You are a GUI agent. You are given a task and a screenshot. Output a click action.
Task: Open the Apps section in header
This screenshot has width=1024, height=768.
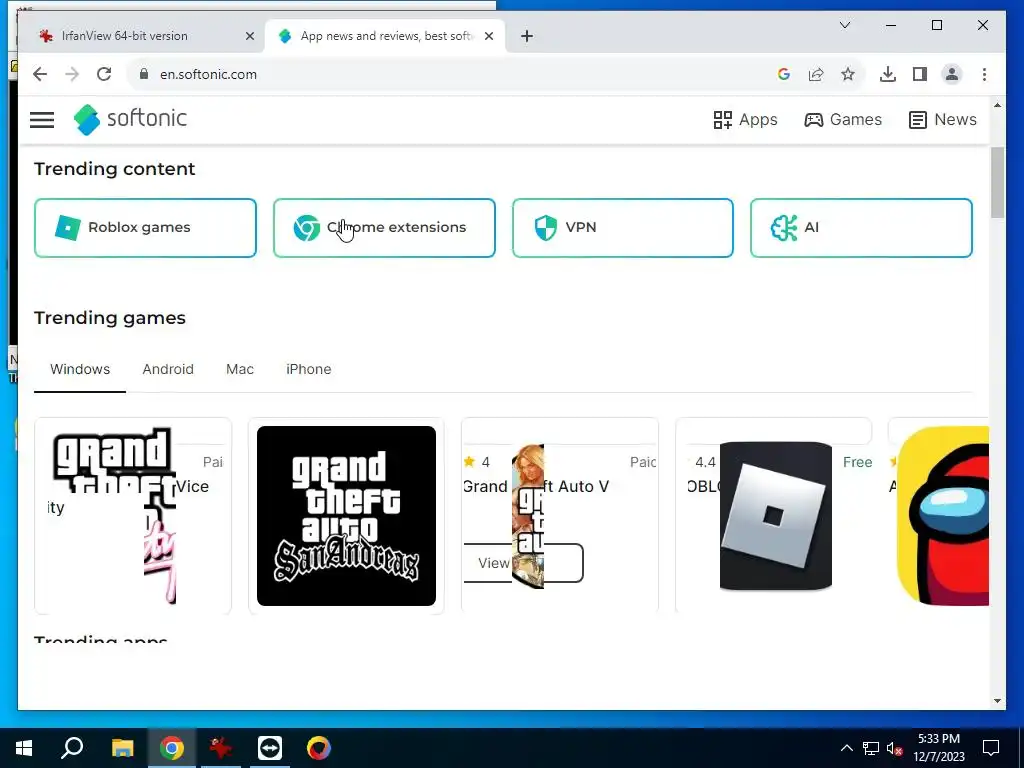[x=745, y=120]
